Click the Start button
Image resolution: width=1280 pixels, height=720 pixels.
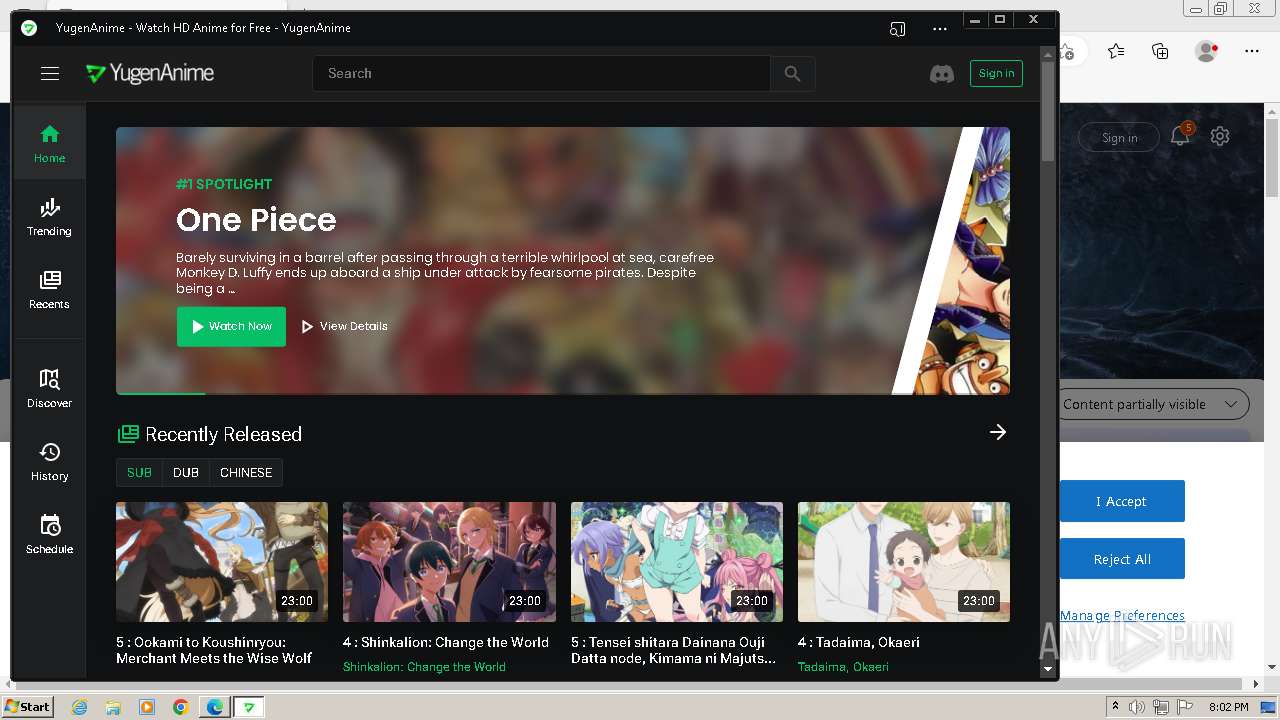27,707
